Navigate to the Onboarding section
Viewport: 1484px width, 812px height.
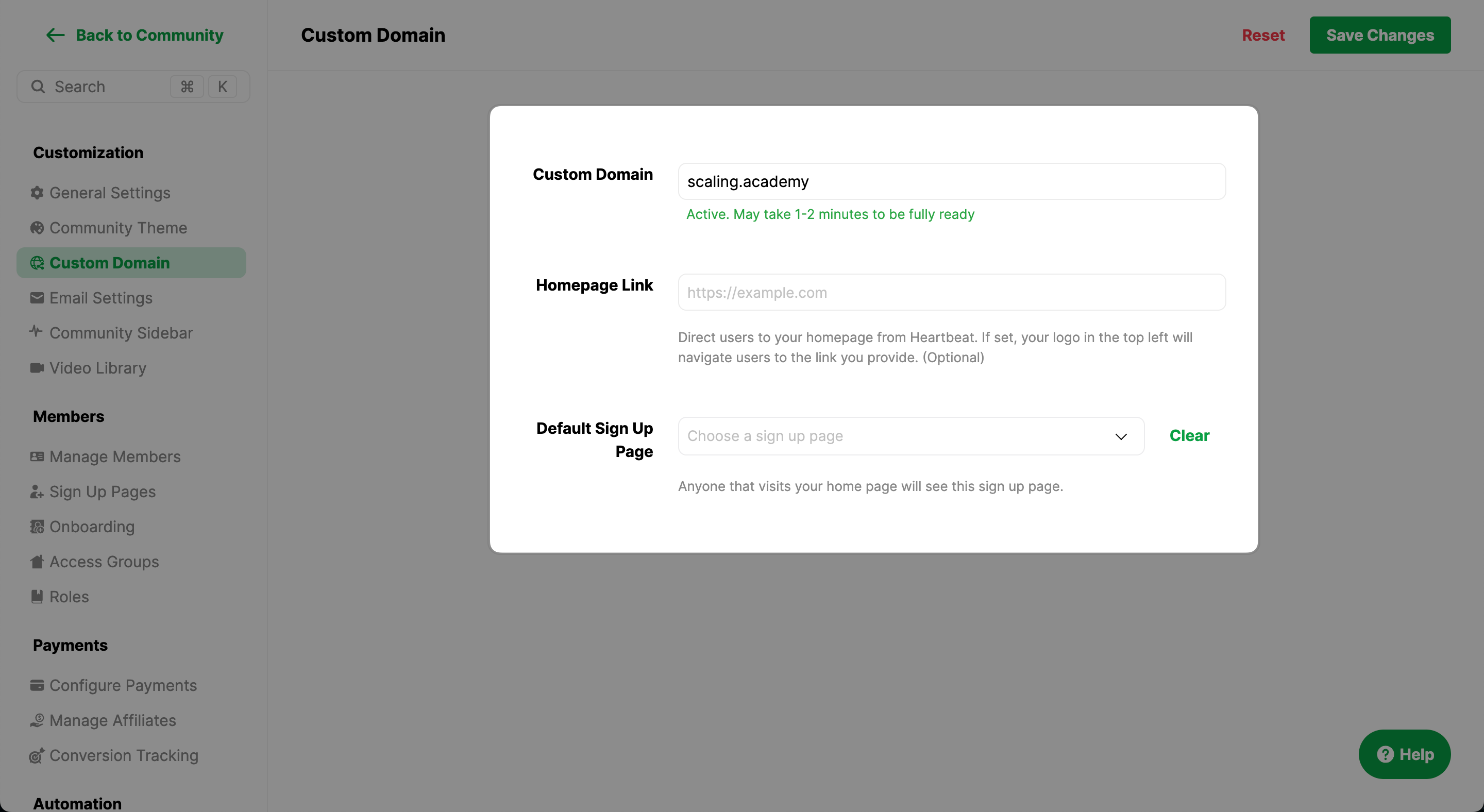tap(91, 527)
